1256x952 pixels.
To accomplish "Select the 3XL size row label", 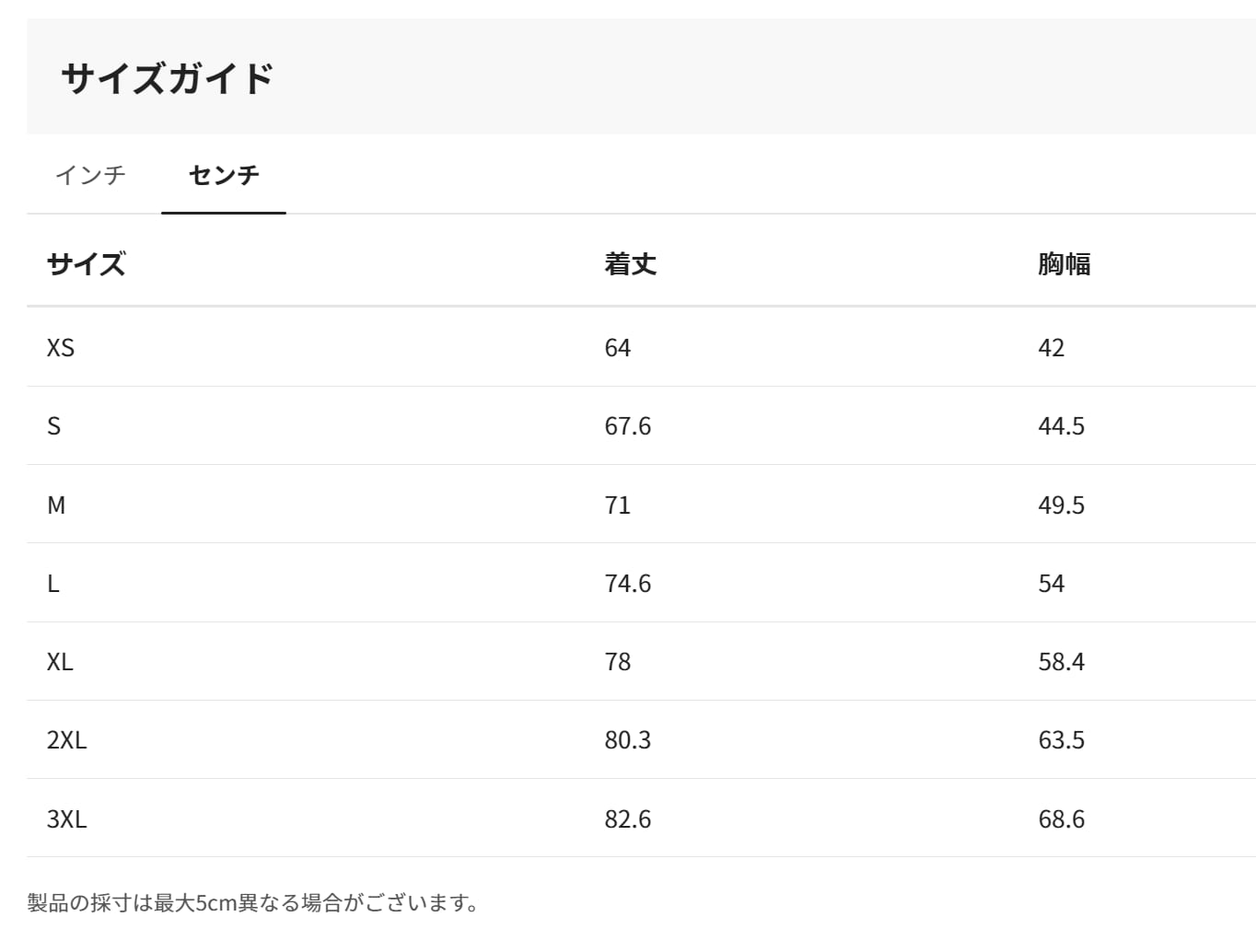I will point(66,819).
